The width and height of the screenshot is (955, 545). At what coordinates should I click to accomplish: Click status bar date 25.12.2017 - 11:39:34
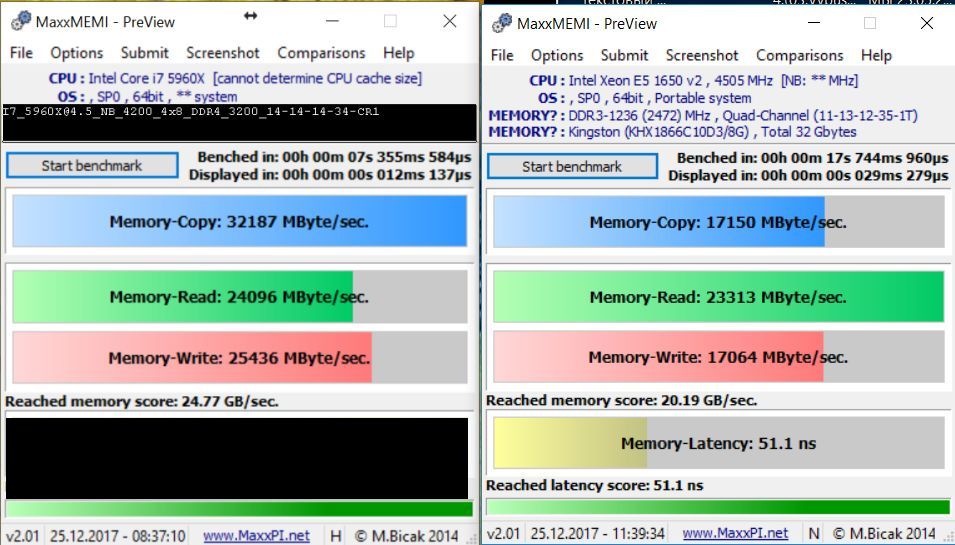point(597,533)
